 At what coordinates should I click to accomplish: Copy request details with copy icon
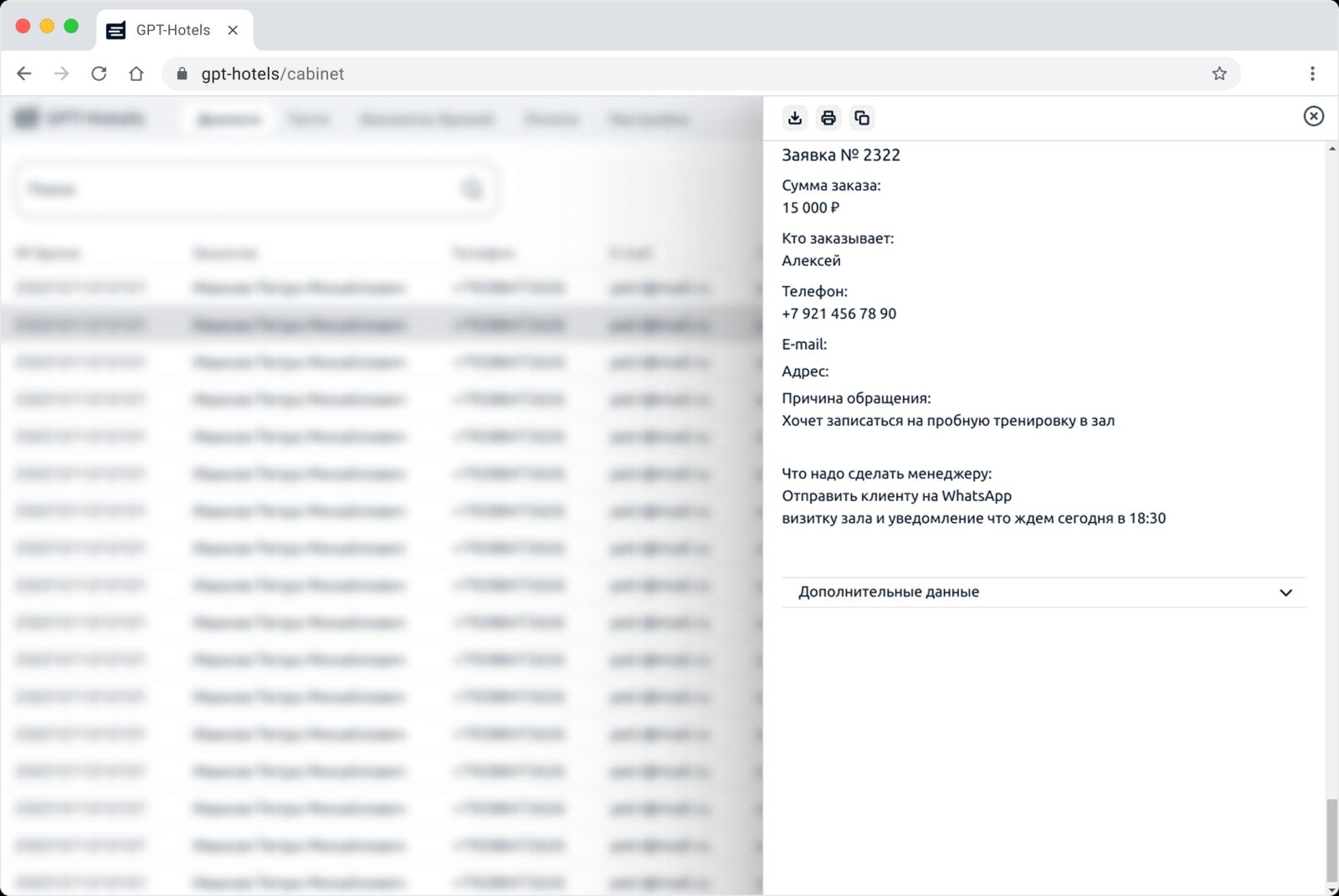861,118
